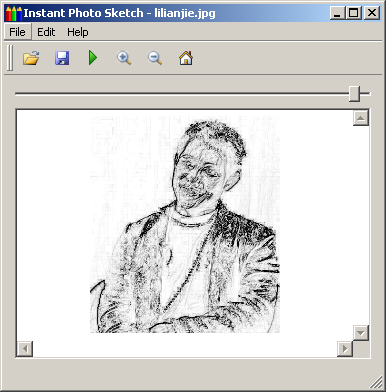Click the toolbar grip handle at left

point(10,58)
